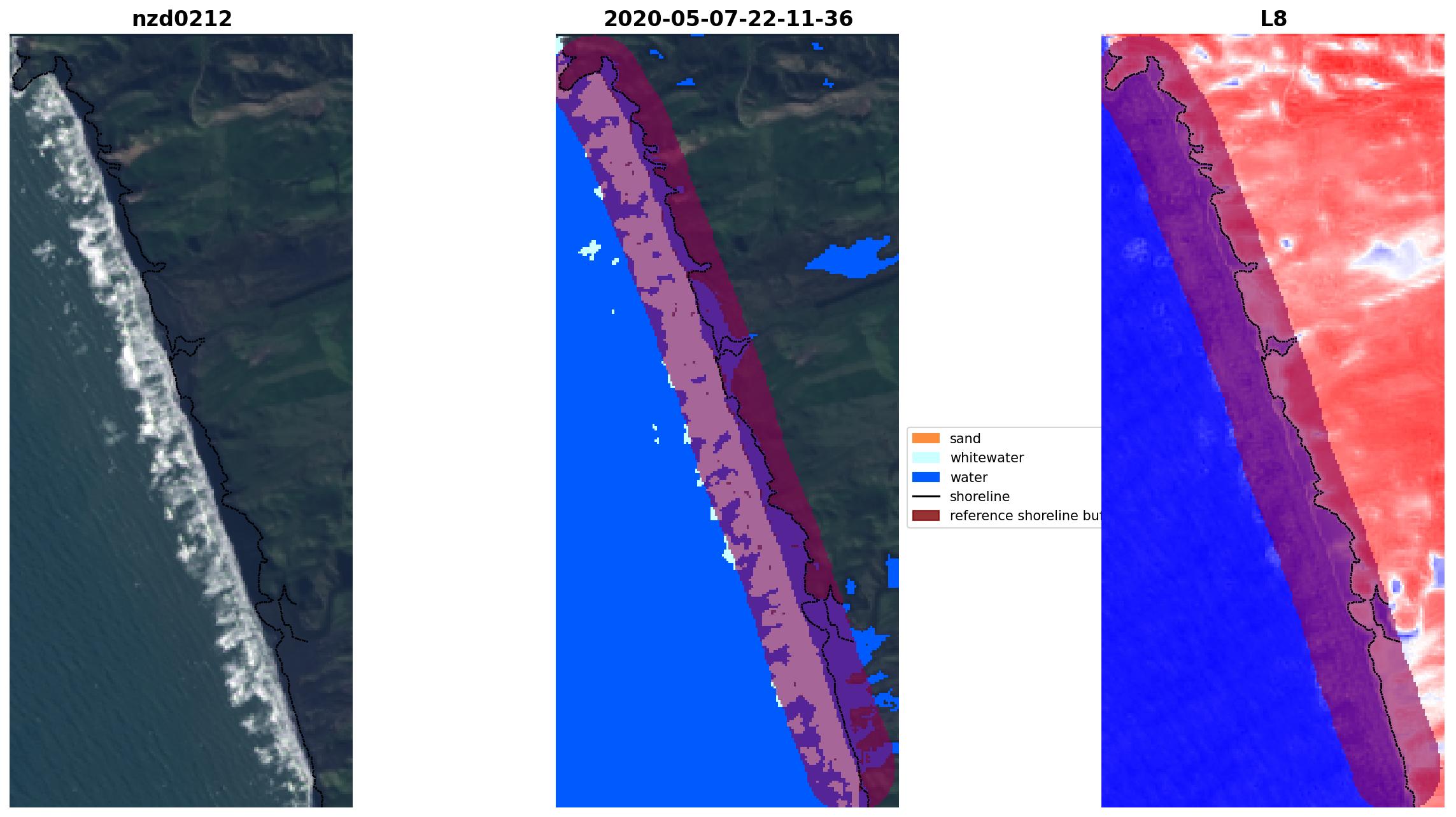Viewport: 1456px width, 817px height.
Task: Click the 'whitewater' legend label
Action: (x=986, y=457)
